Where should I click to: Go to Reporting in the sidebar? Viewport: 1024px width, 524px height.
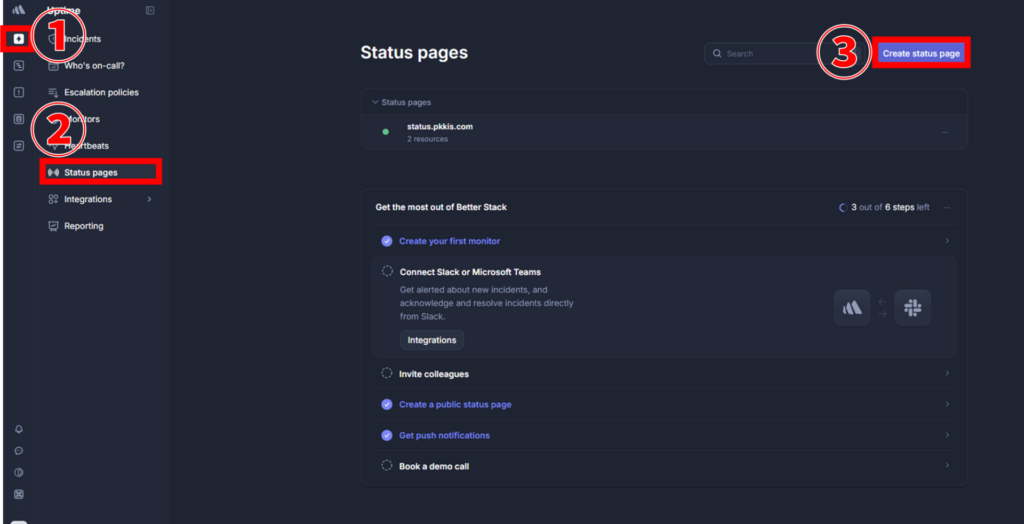point(83,226)
